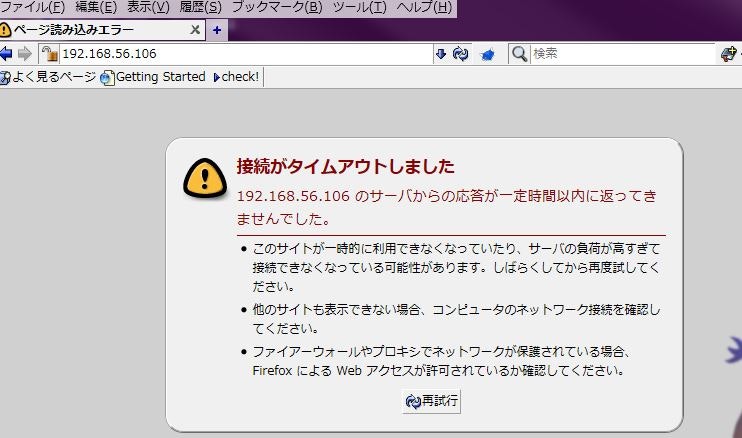Viewport: 742px width, 438px height.
Task: Go back with the blue back arrow
Action: pyautogui.click(x=6, y=53)
